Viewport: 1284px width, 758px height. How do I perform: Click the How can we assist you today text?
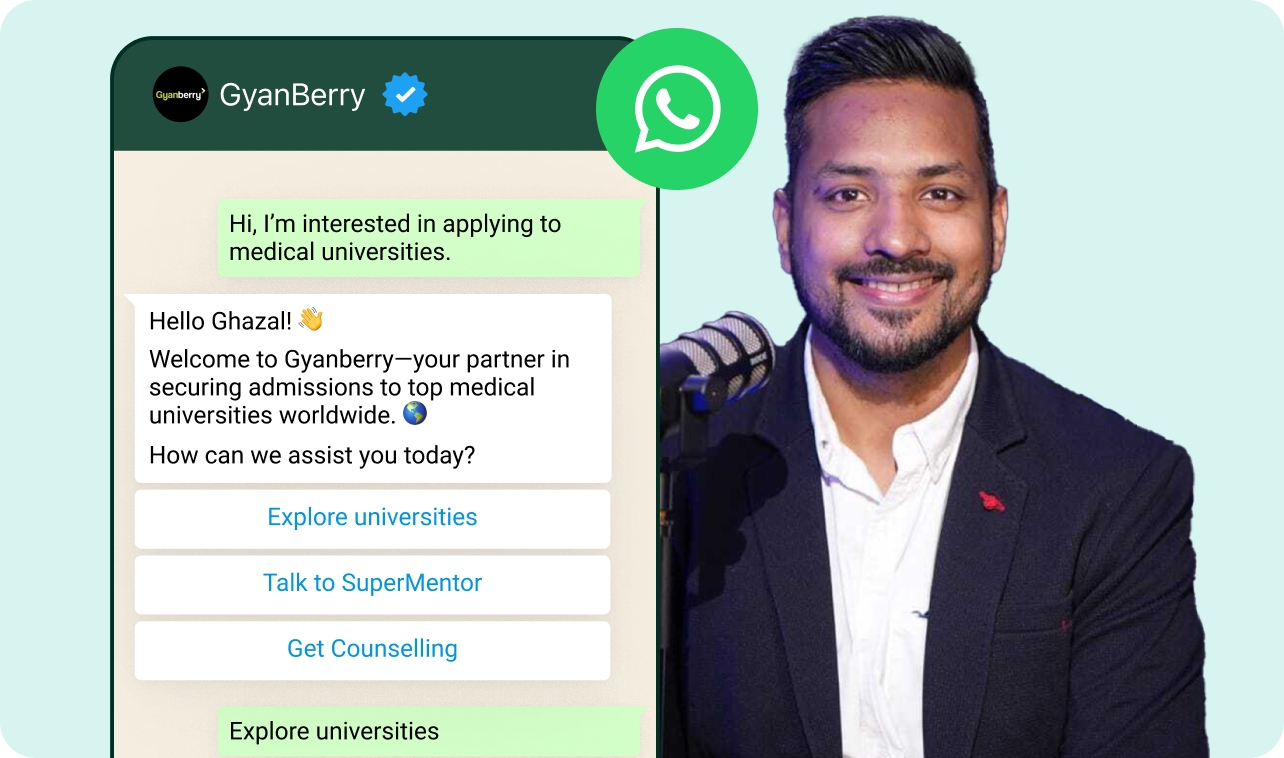tap(312, 456)
